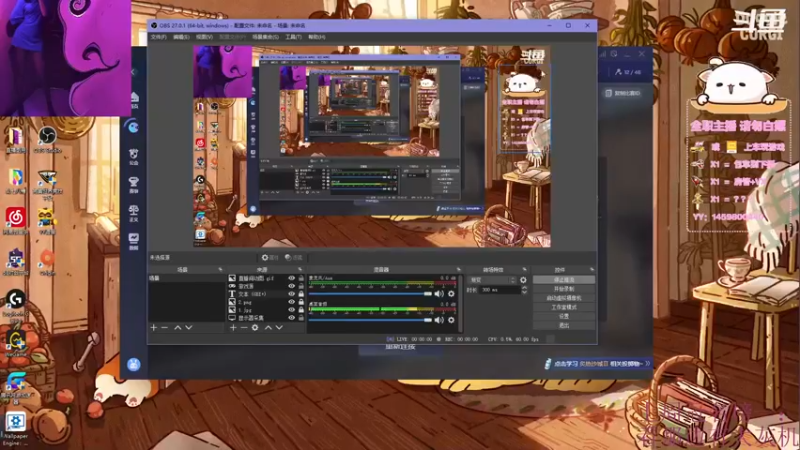Click the 复制比赛ID button in blue app
The width and height of the screenshot is (800, 450).
(623, 93)
